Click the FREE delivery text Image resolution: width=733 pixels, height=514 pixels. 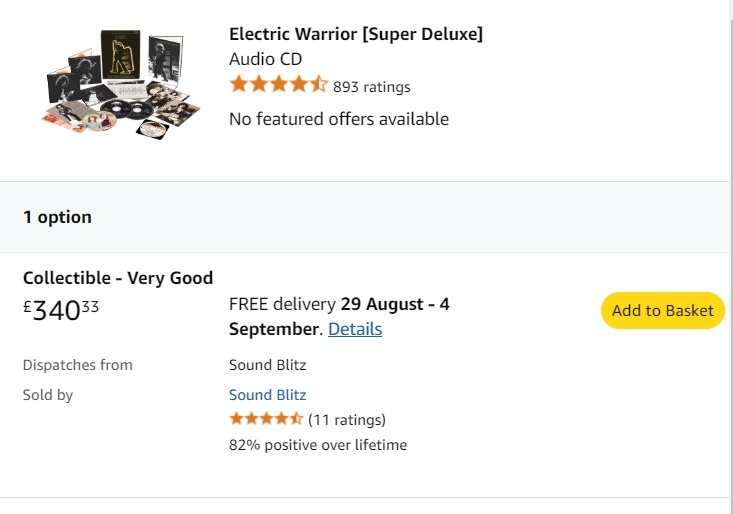point(282,304)
